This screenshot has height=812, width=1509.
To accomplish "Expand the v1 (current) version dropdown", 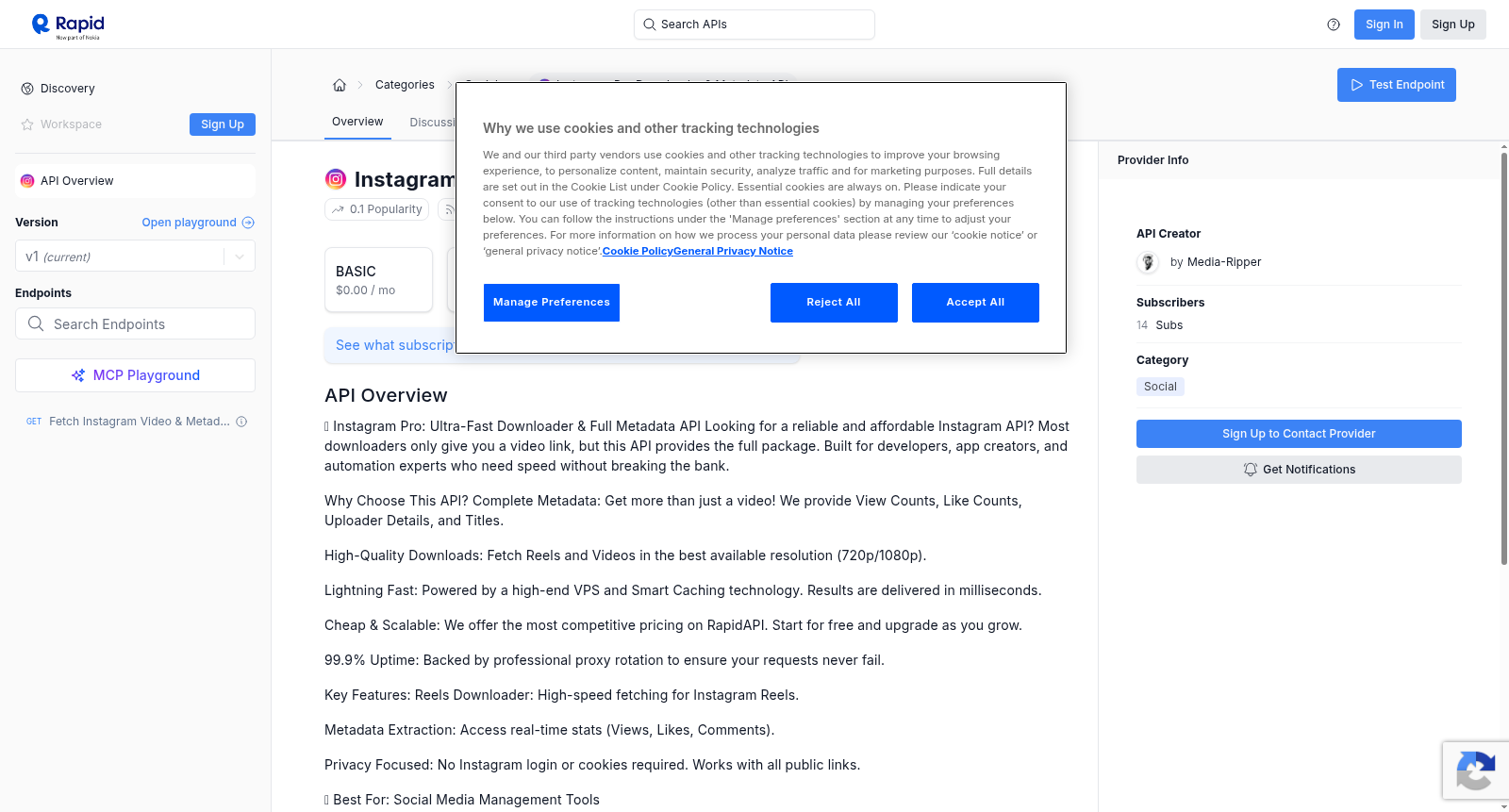I will pyautogui.click(x=135, y=257).
